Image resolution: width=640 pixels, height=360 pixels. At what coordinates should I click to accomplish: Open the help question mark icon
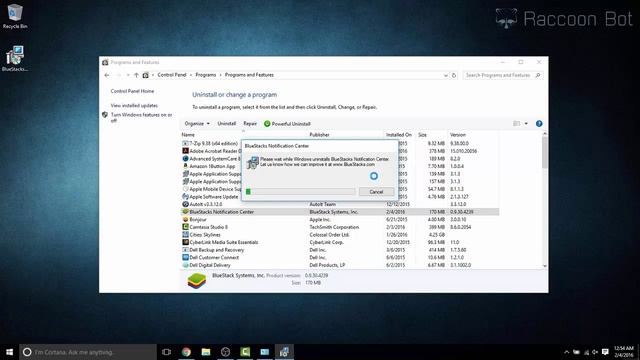(x=539, y=124)
